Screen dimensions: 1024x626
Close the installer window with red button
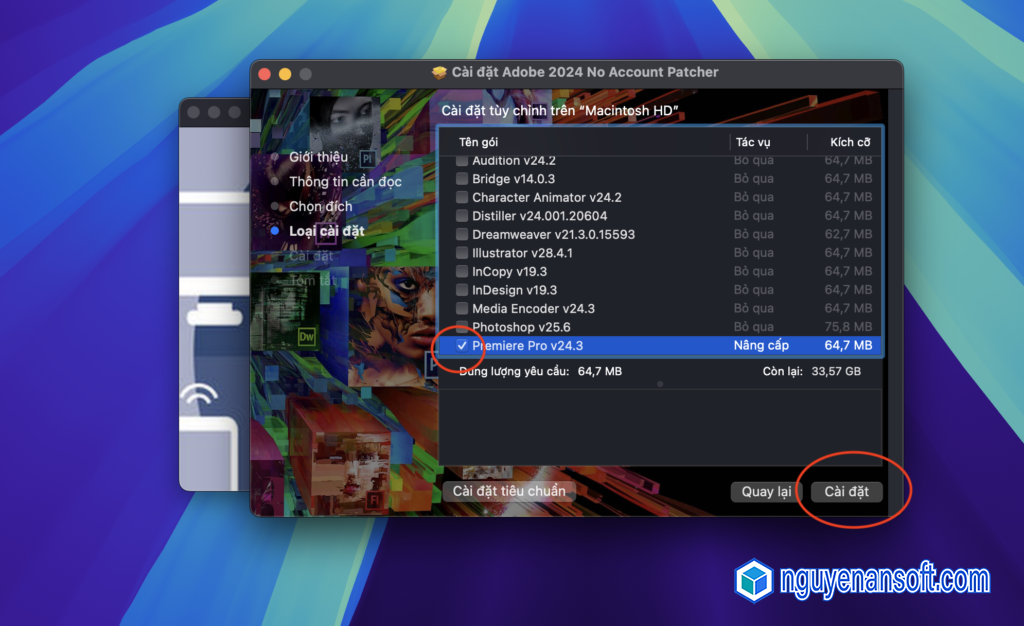(x=265, y=74)
